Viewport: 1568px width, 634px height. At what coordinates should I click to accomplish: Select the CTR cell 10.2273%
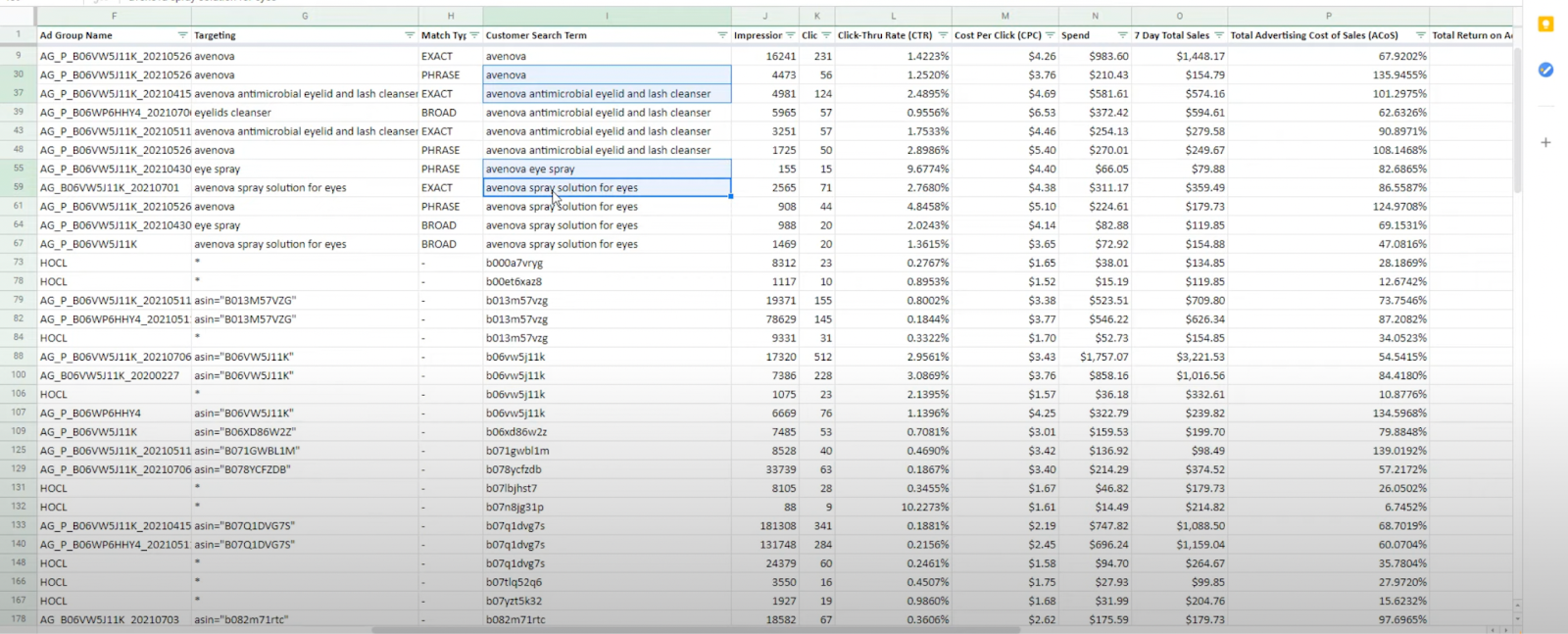[x=893, y=507]
